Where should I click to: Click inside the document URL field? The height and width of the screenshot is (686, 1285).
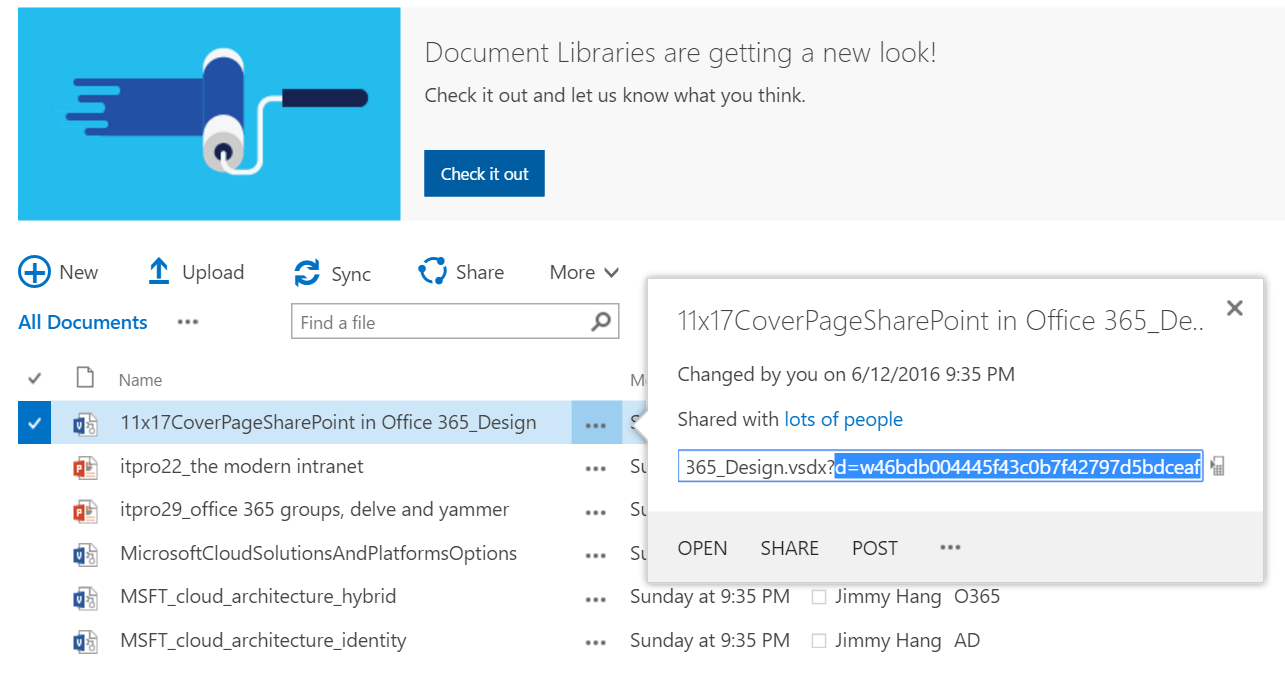940,466
